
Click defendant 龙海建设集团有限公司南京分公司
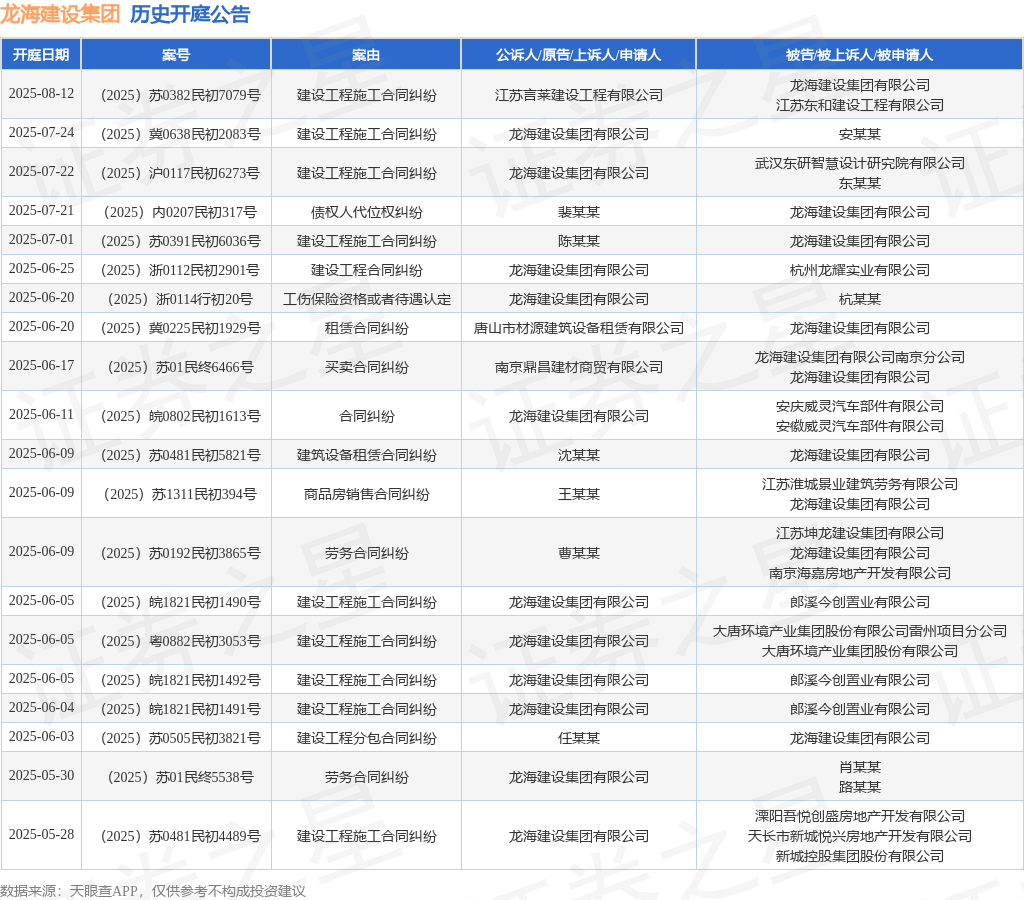(859, 357)
